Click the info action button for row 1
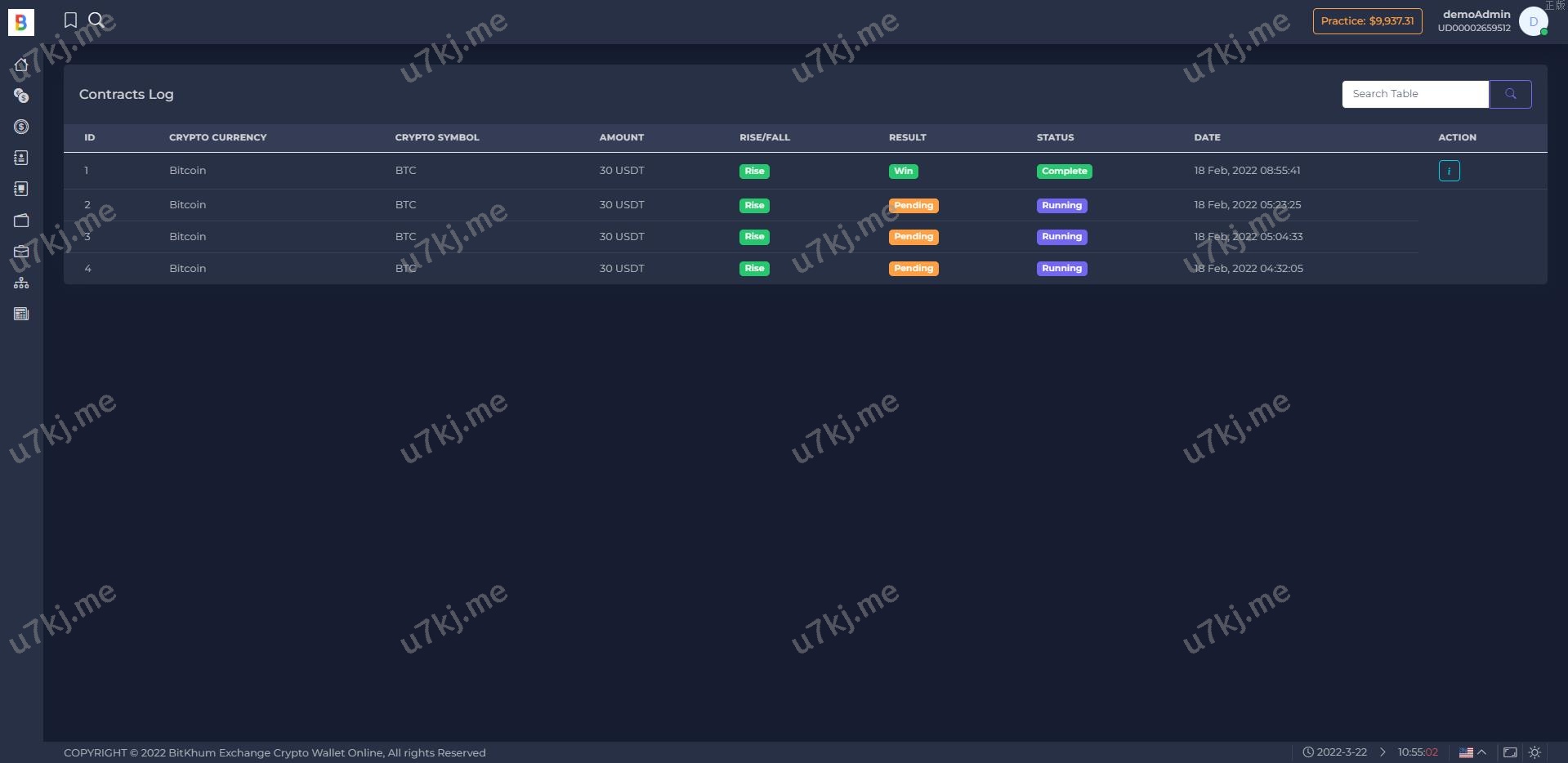Viewport: 1568px width, 763px height. tap(1449, 171)
